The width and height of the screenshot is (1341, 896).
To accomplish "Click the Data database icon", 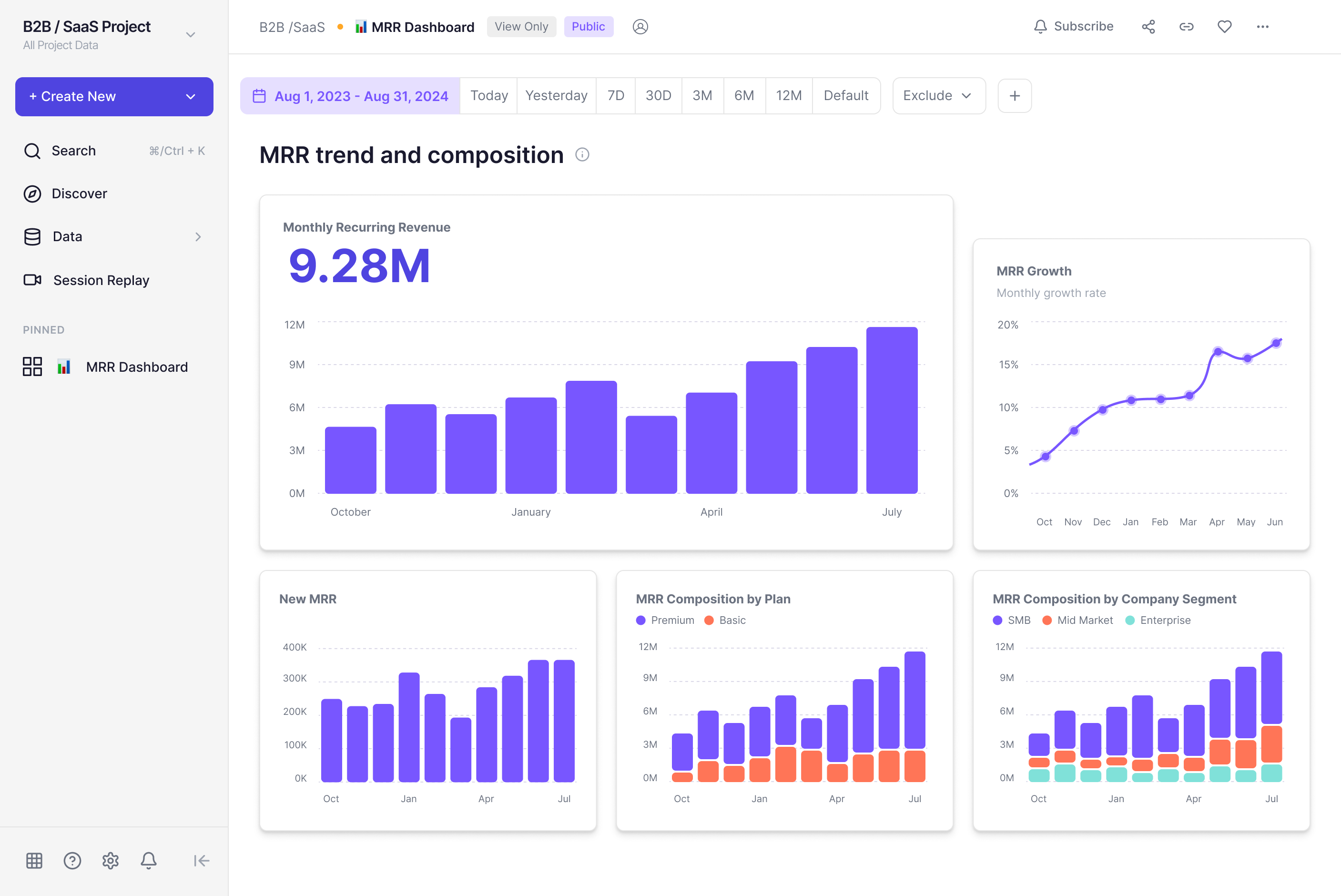I will tap(32, 236).
